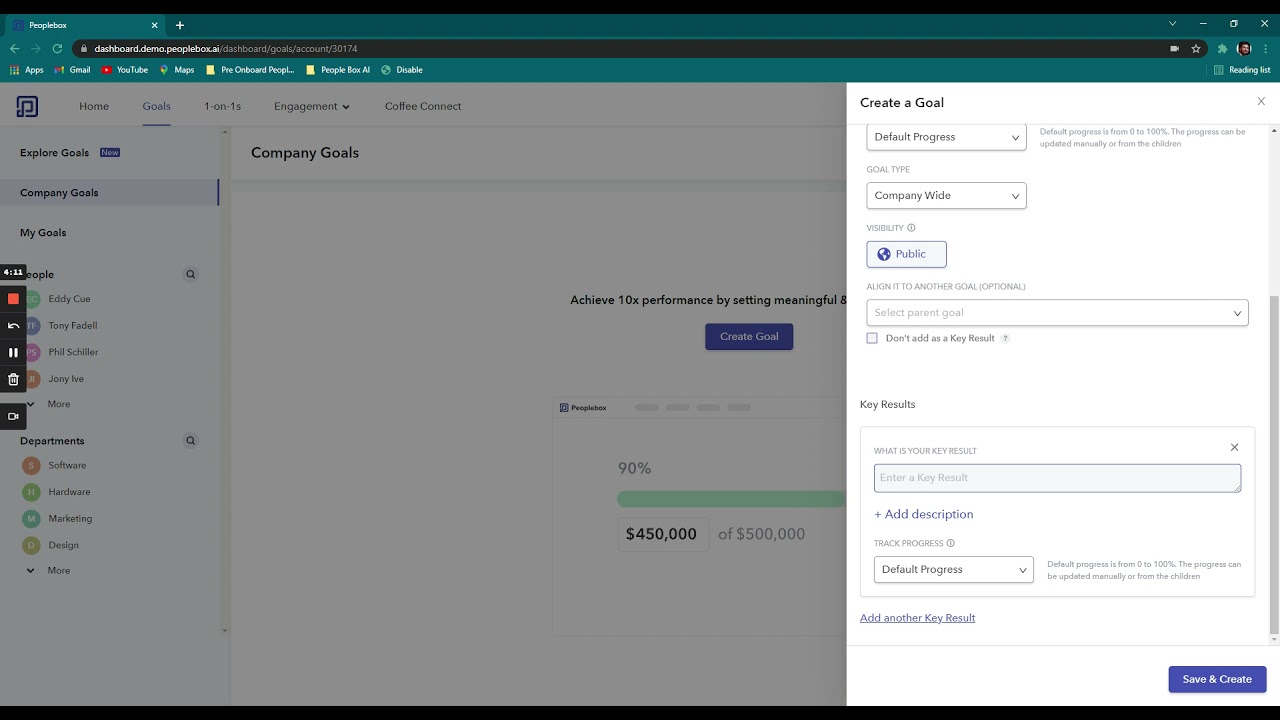Viewport: 1280px width, 720px height.
Task: Expand More under Departments
Action: click(47, 570)
